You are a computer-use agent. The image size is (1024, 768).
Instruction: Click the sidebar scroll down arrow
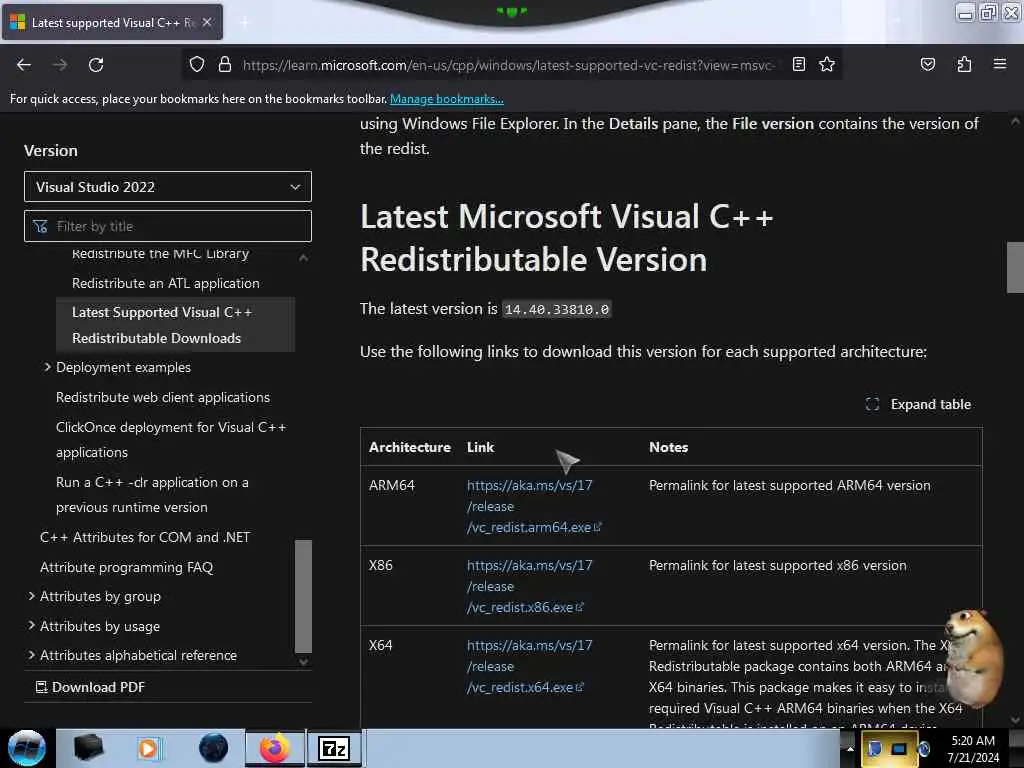304,662
